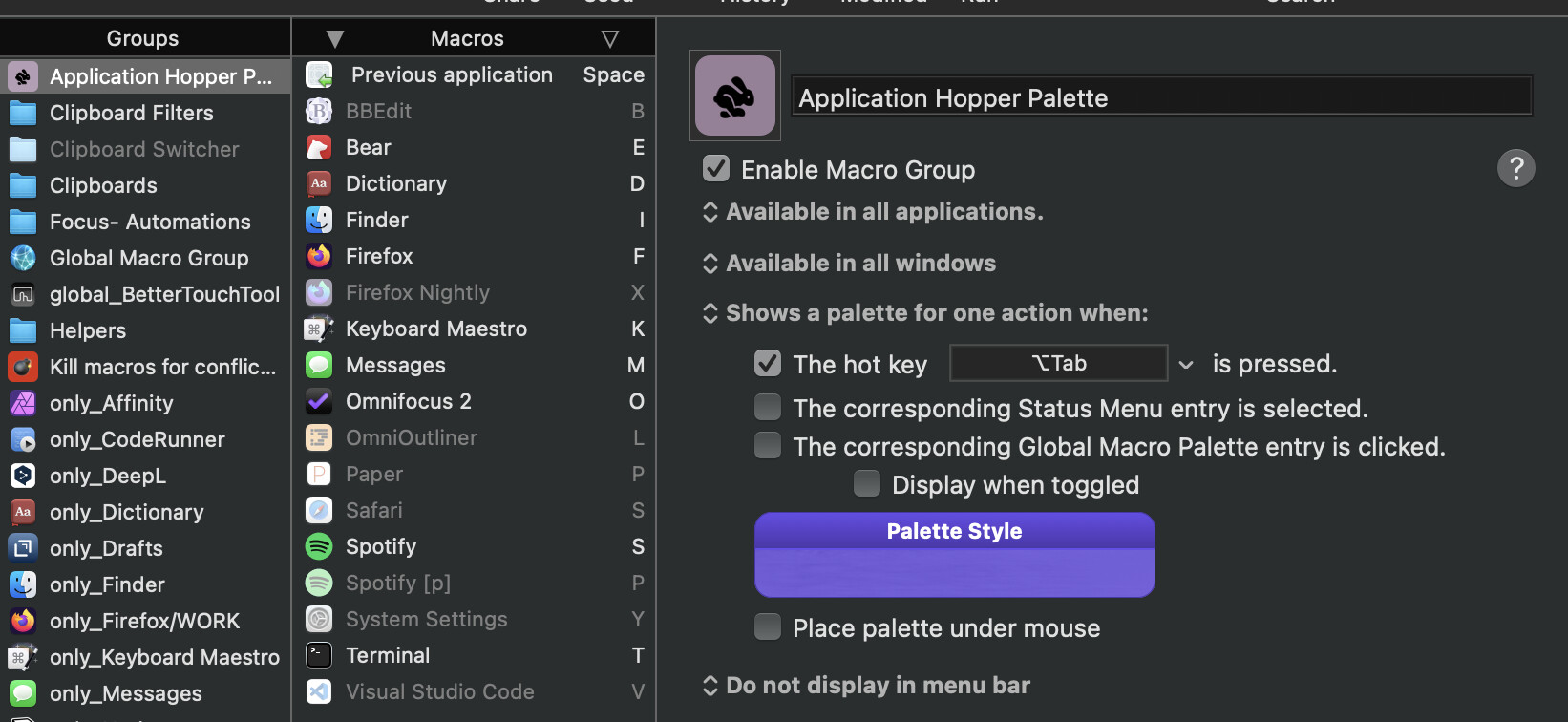Click the only_Affinity icon in Groups

point(23,403)
